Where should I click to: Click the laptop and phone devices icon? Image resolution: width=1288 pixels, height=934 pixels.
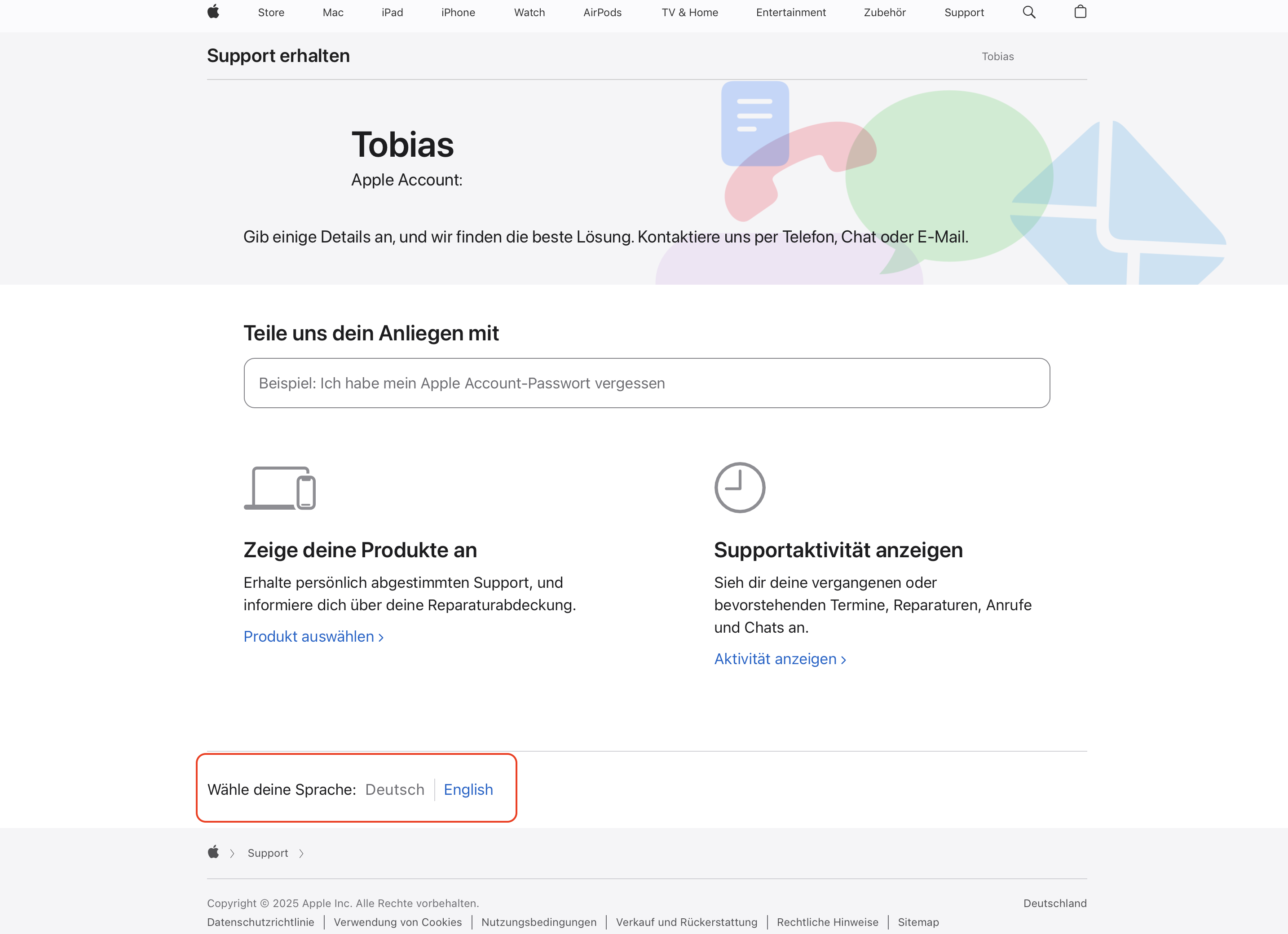279,488
